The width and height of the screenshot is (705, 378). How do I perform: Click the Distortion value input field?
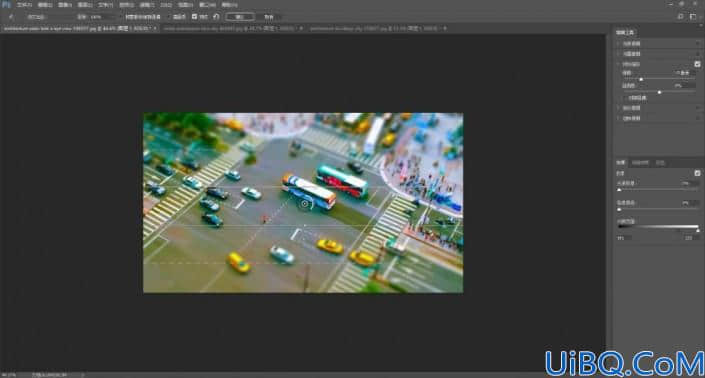pos(684,85)
